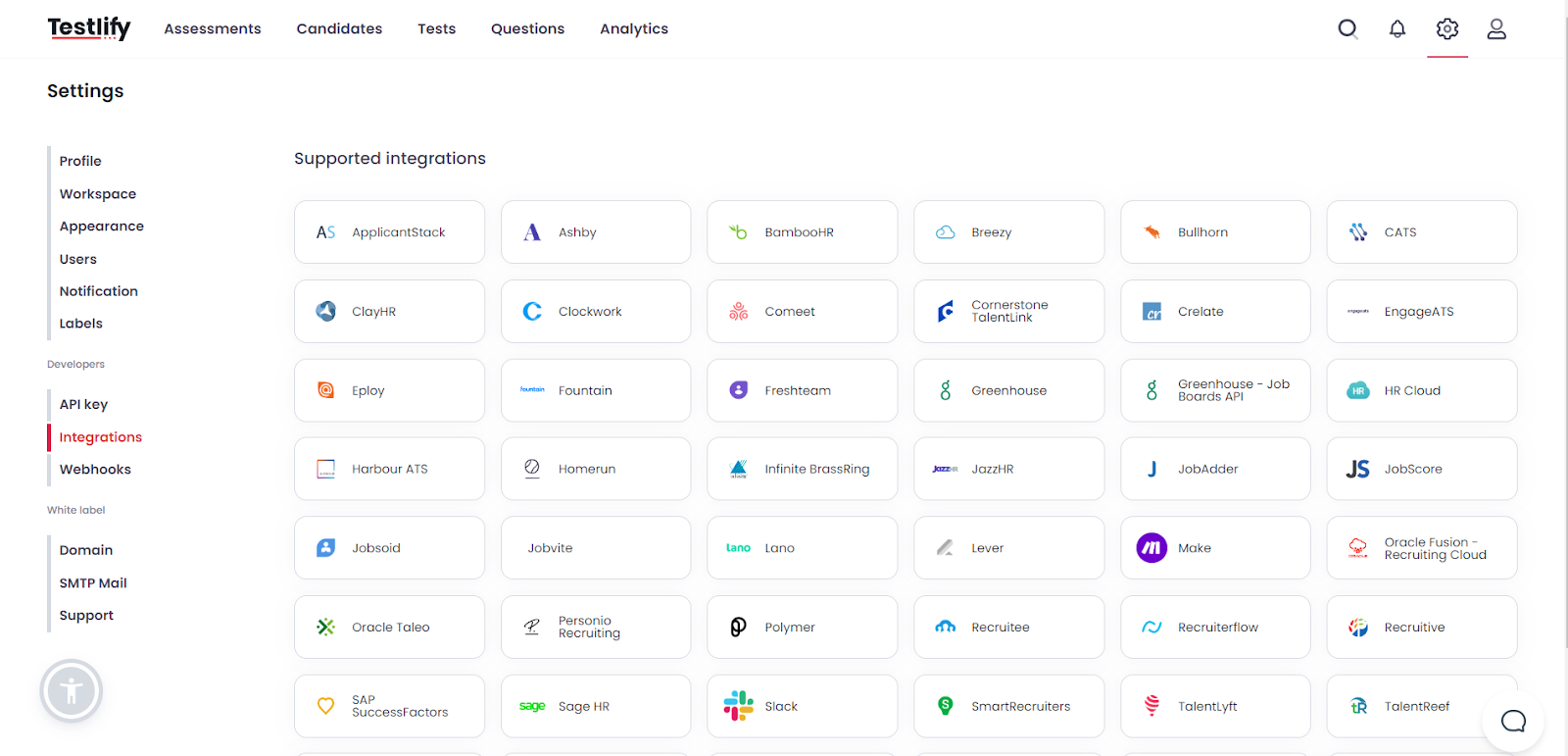This screenshot has width=1568, height=756.
Task: Click the Recruitive colorful logo icon
Action: click(1358, 628)
